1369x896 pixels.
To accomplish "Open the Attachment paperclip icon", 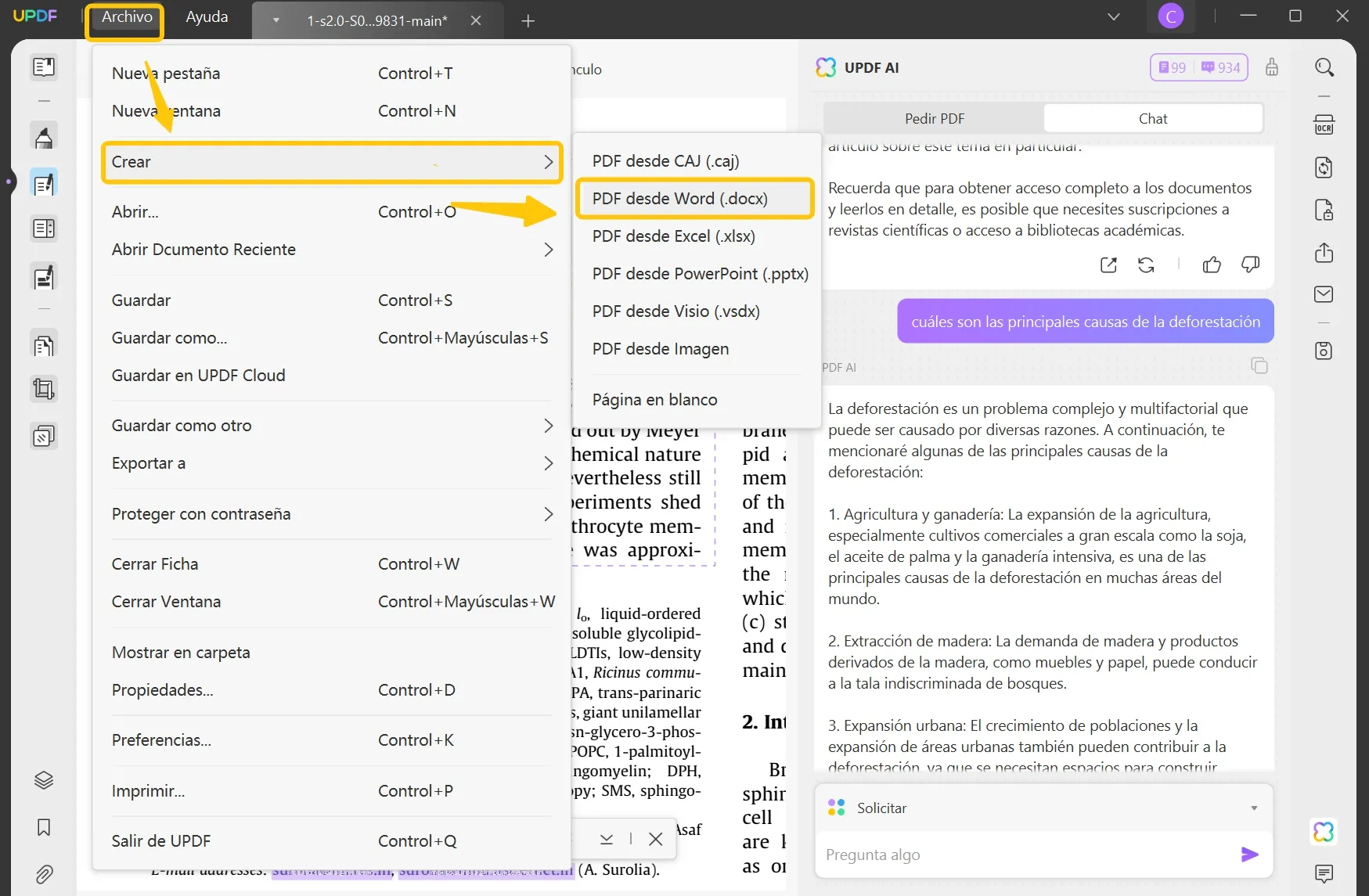I will pyautogui.click(x=44, y=874).
